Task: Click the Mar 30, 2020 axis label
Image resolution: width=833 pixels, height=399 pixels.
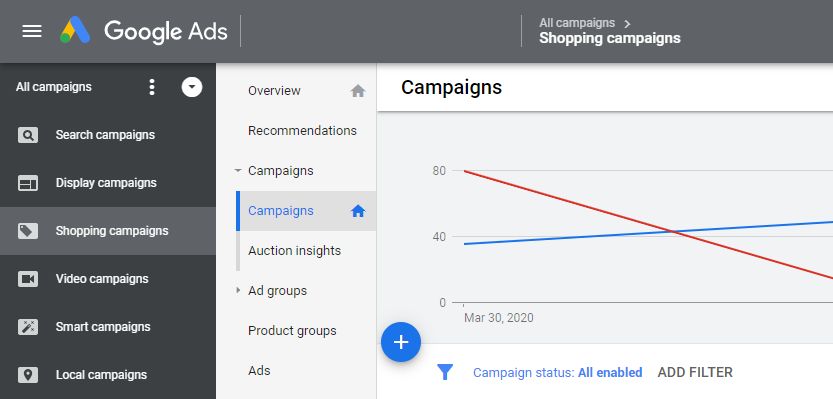Action: (x=498, y=318)
